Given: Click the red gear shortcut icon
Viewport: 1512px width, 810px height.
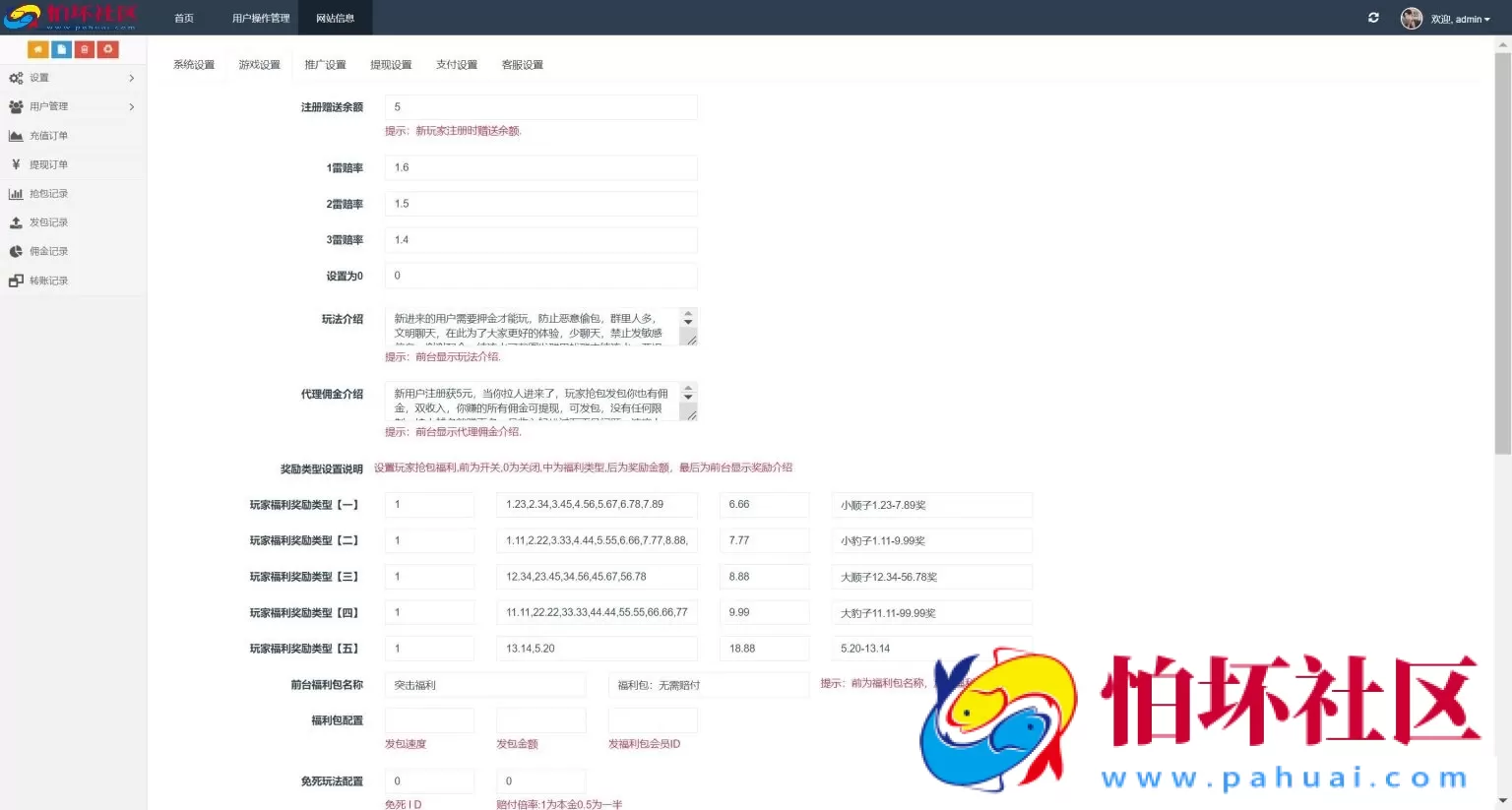Looking at the screenshot, I should 107,48.
